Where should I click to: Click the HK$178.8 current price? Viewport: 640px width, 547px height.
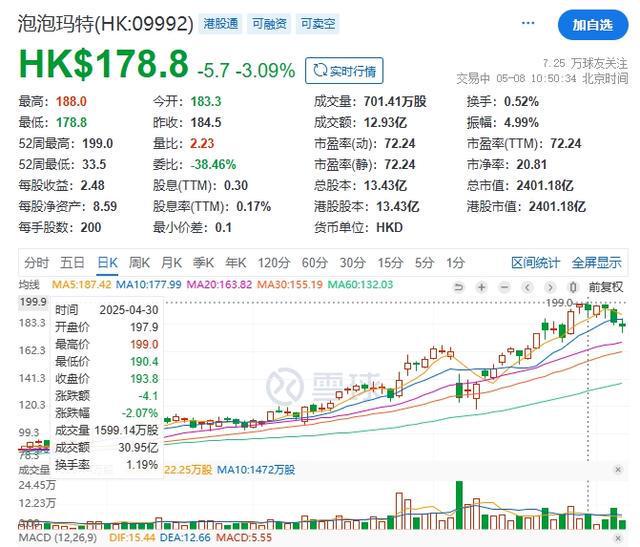(104, 64)
